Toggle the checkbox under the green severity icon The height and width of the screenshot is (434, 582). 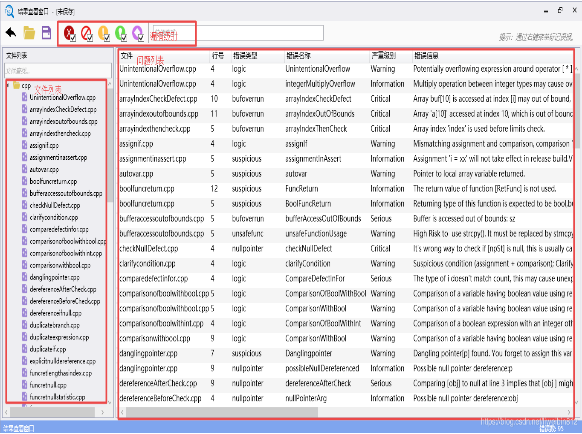click(x=124, y=37)
